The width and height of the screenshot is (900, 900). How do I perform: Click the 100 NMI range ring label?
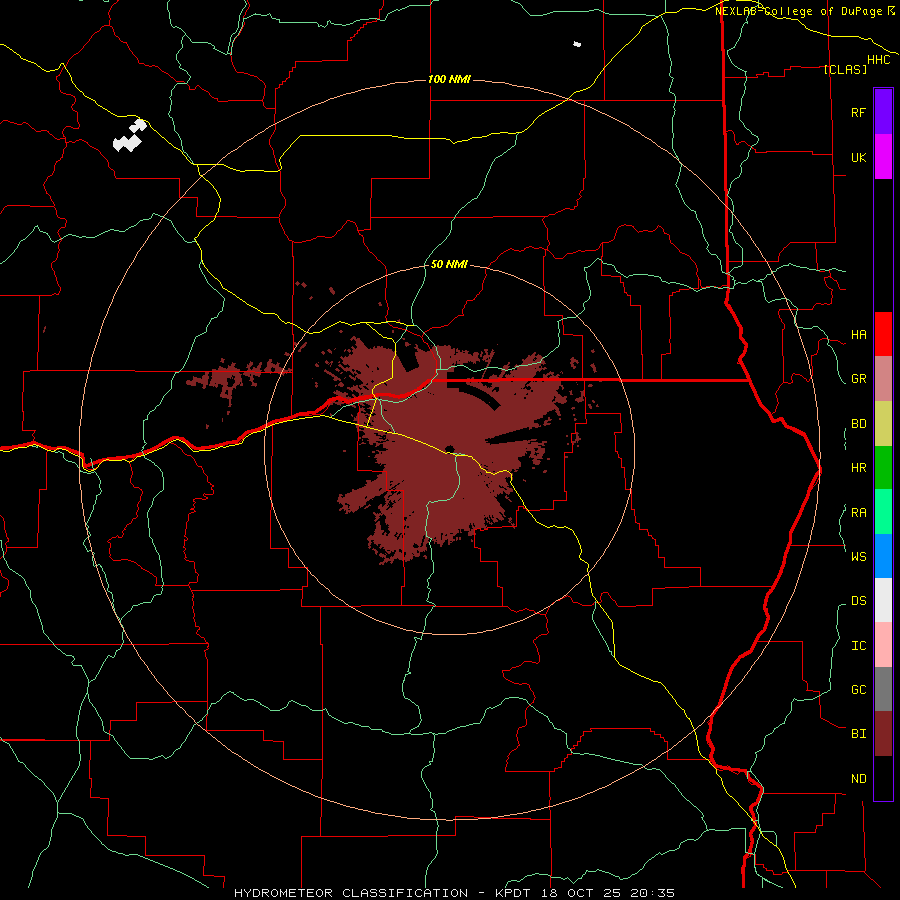click(x=449, y=79)
